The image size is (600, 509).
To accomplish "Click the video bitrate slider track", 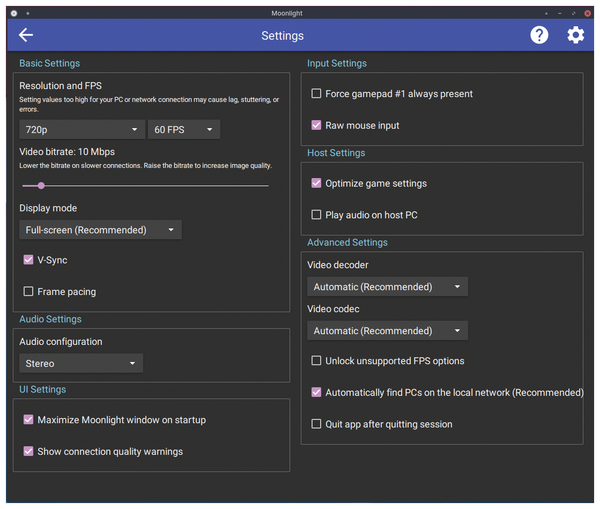I will coord(145,186).
